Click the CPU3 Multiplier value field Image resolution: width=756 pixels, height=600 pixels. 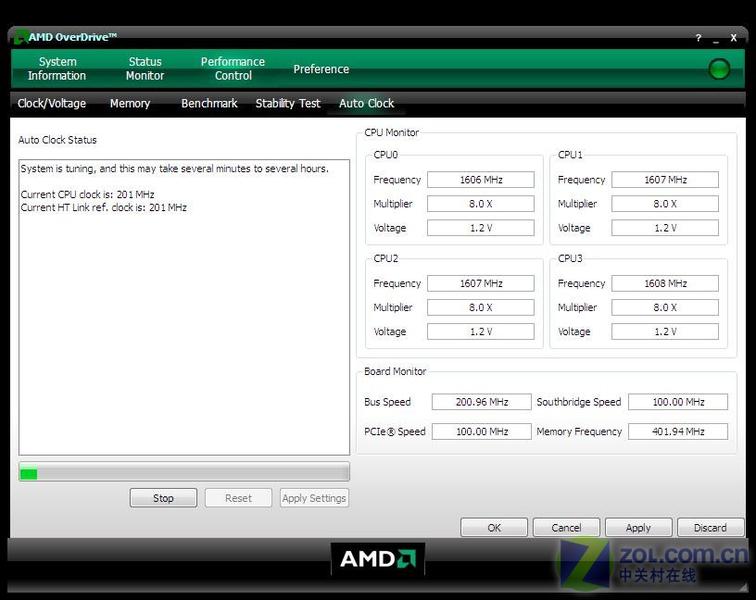tap(665, 307)
